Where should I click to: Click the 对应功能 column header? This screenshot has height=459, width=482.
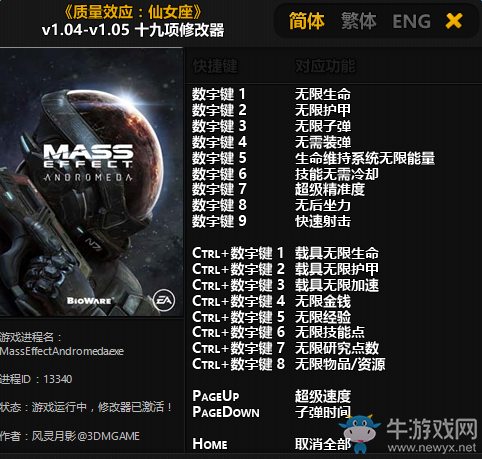click(x=325, y=66)
